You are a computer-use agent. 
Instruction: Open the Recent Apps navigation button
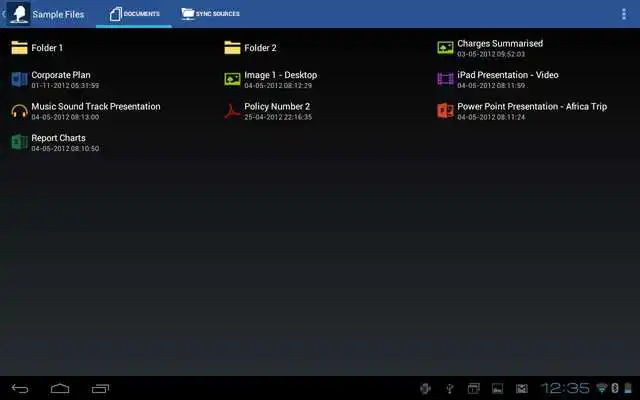pyautogui.click(x=101, y=388)
